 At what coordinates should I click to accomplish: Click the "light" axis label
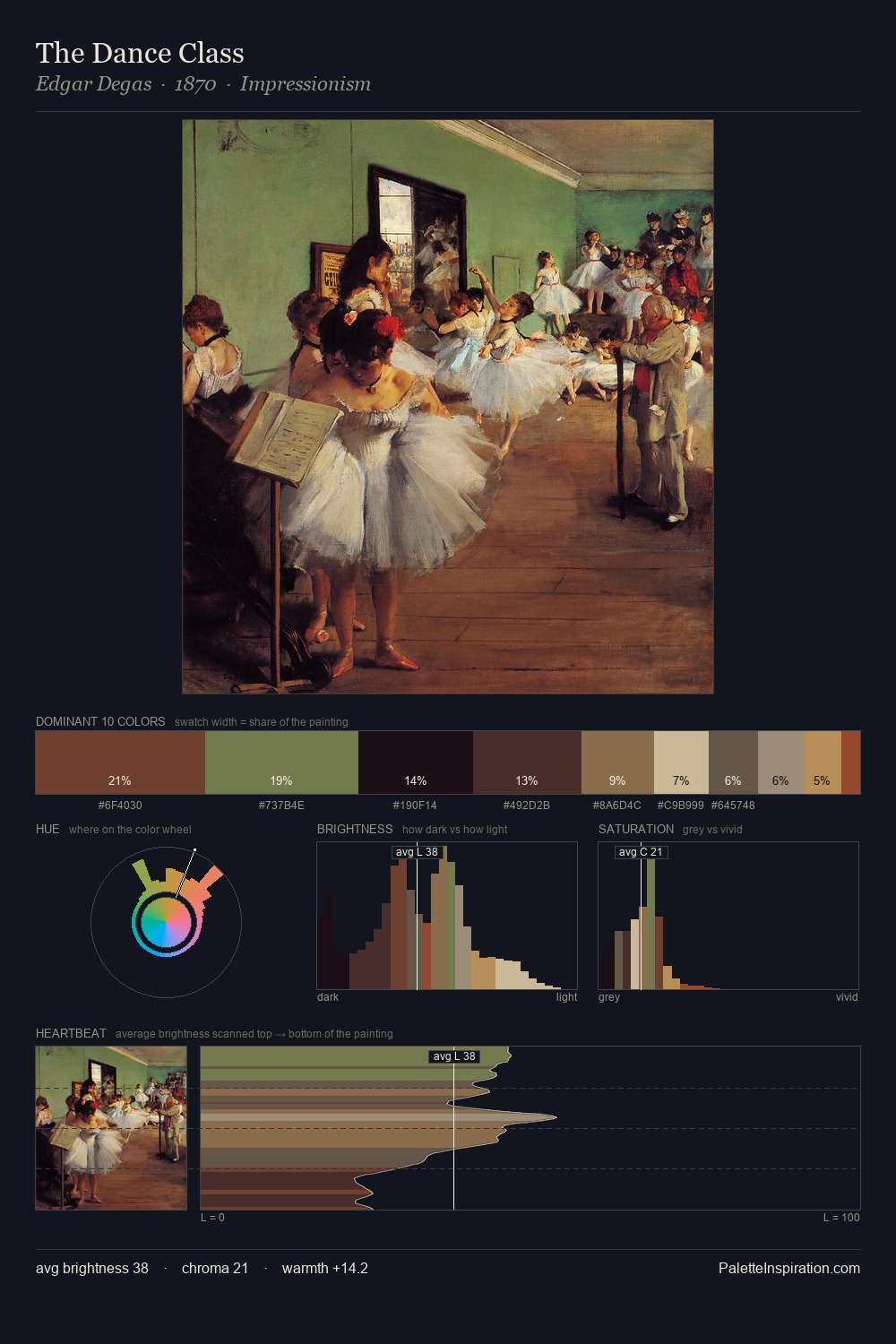567,997
